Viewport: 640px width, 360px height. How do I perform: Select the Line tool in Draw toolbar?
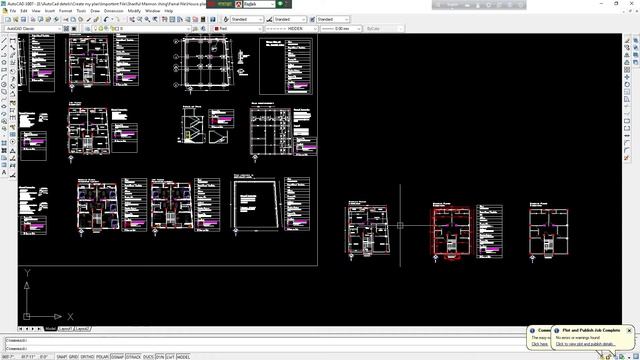tap(4, 40)
